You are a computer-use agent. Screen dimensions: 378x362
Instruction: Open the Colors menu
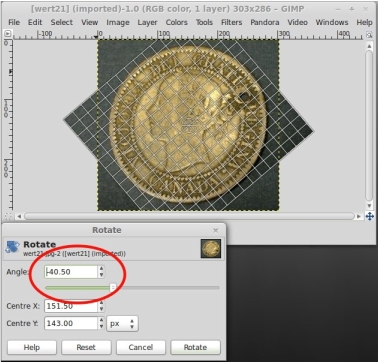pyautogui.click(x=176, y=22)
